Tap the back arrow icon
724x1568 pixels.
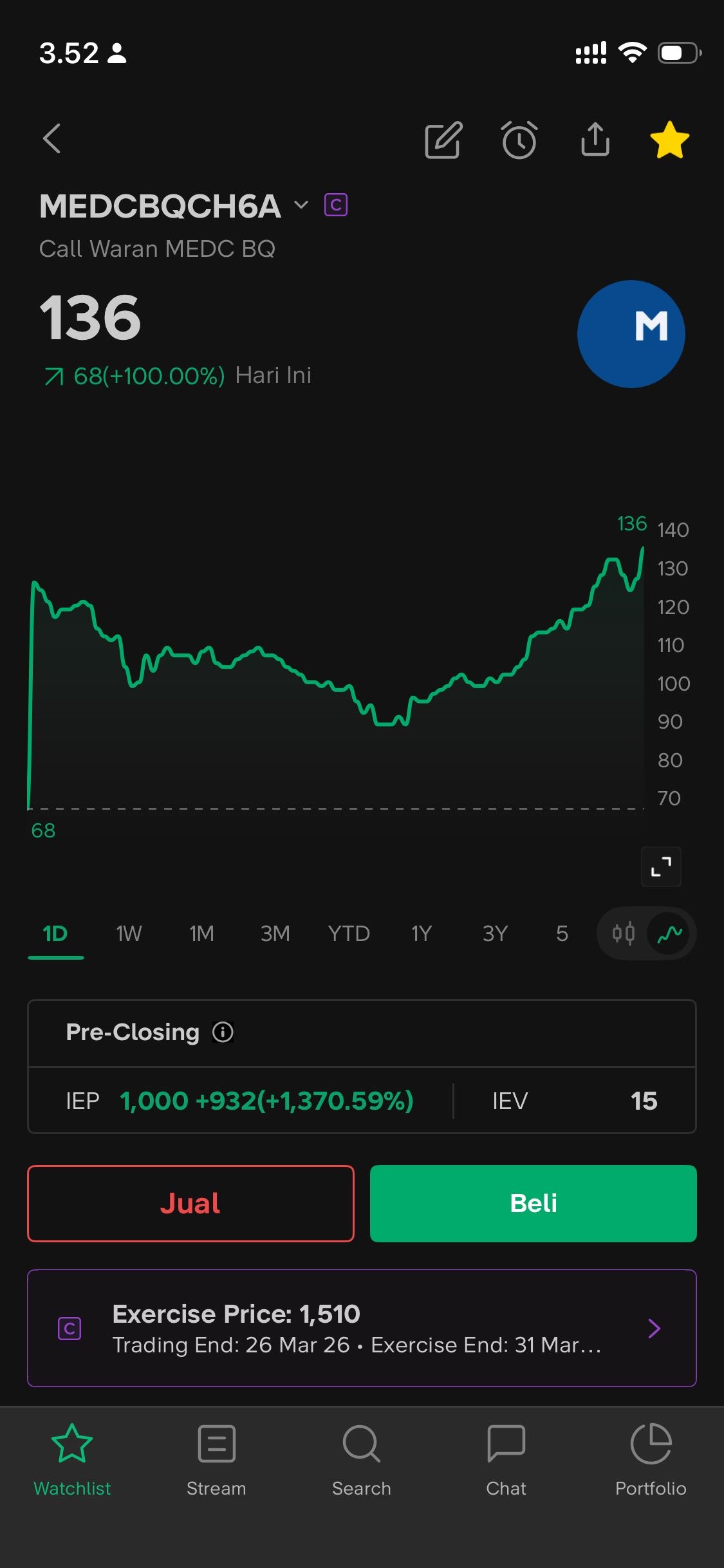click(52, 139)
